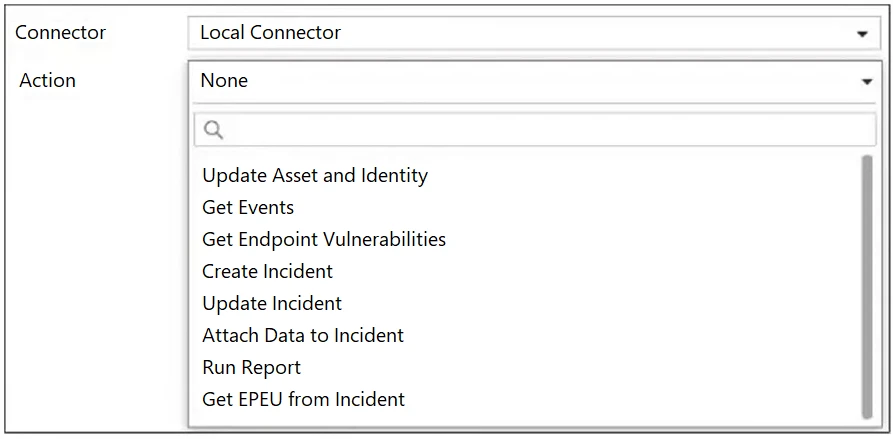Image resolution: width=893 pixels, height=439 pixels.
Task: Select the 'Create Incident' option
Action: pos(267,272)
